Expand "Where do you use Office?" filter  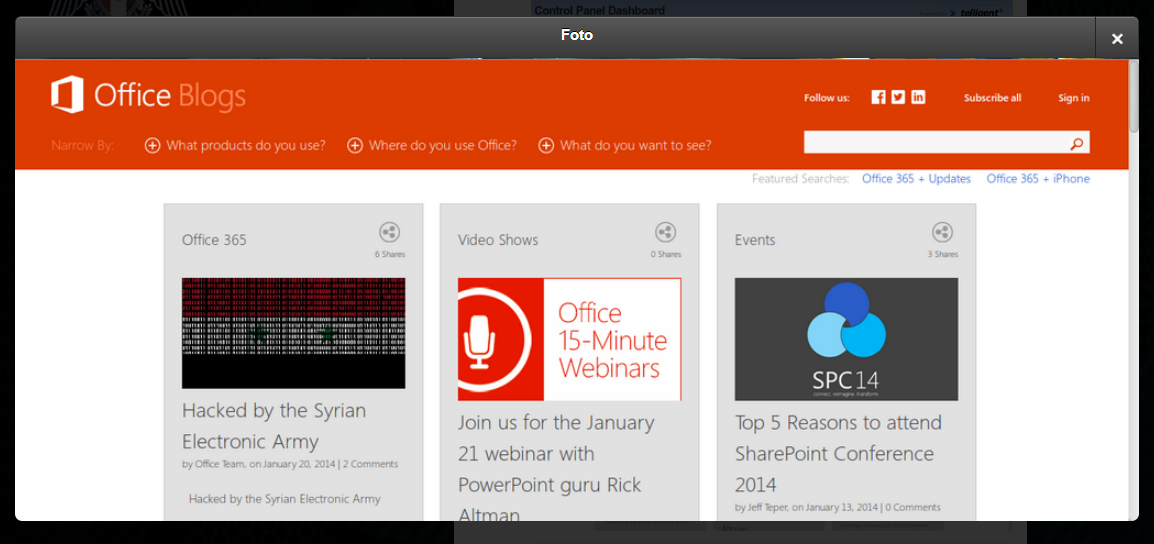432,146
